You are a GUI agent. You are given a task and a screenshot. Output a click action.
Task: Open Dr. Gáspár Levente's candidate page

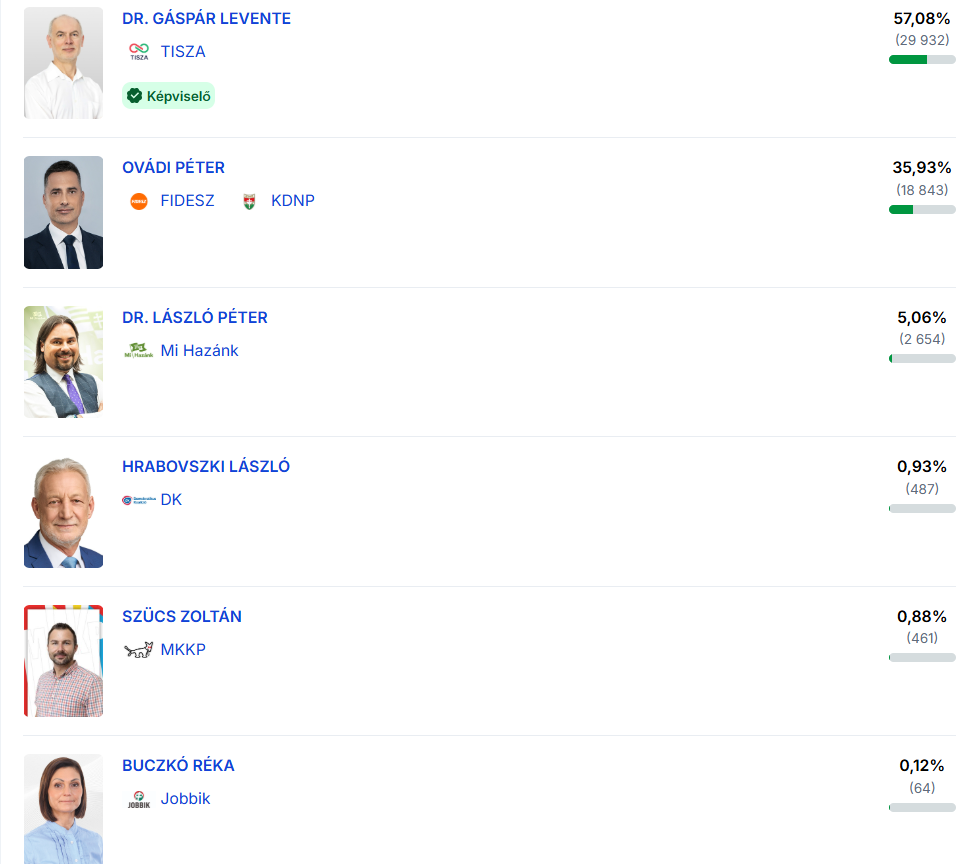(206, 19)
